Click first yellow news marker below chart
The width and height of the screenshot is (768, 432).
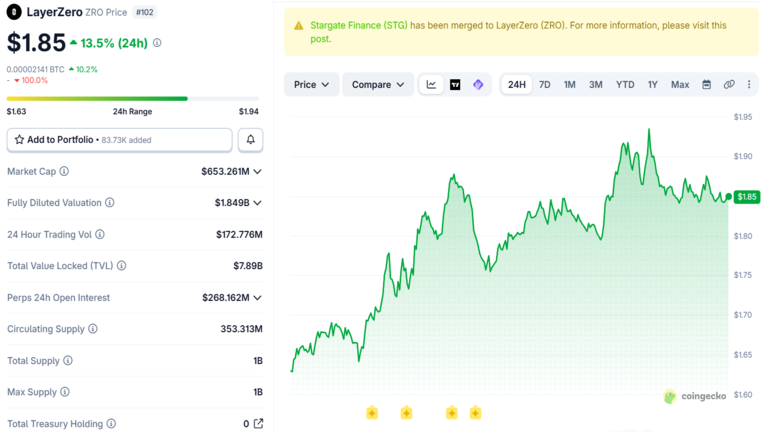tap(372, 413)
